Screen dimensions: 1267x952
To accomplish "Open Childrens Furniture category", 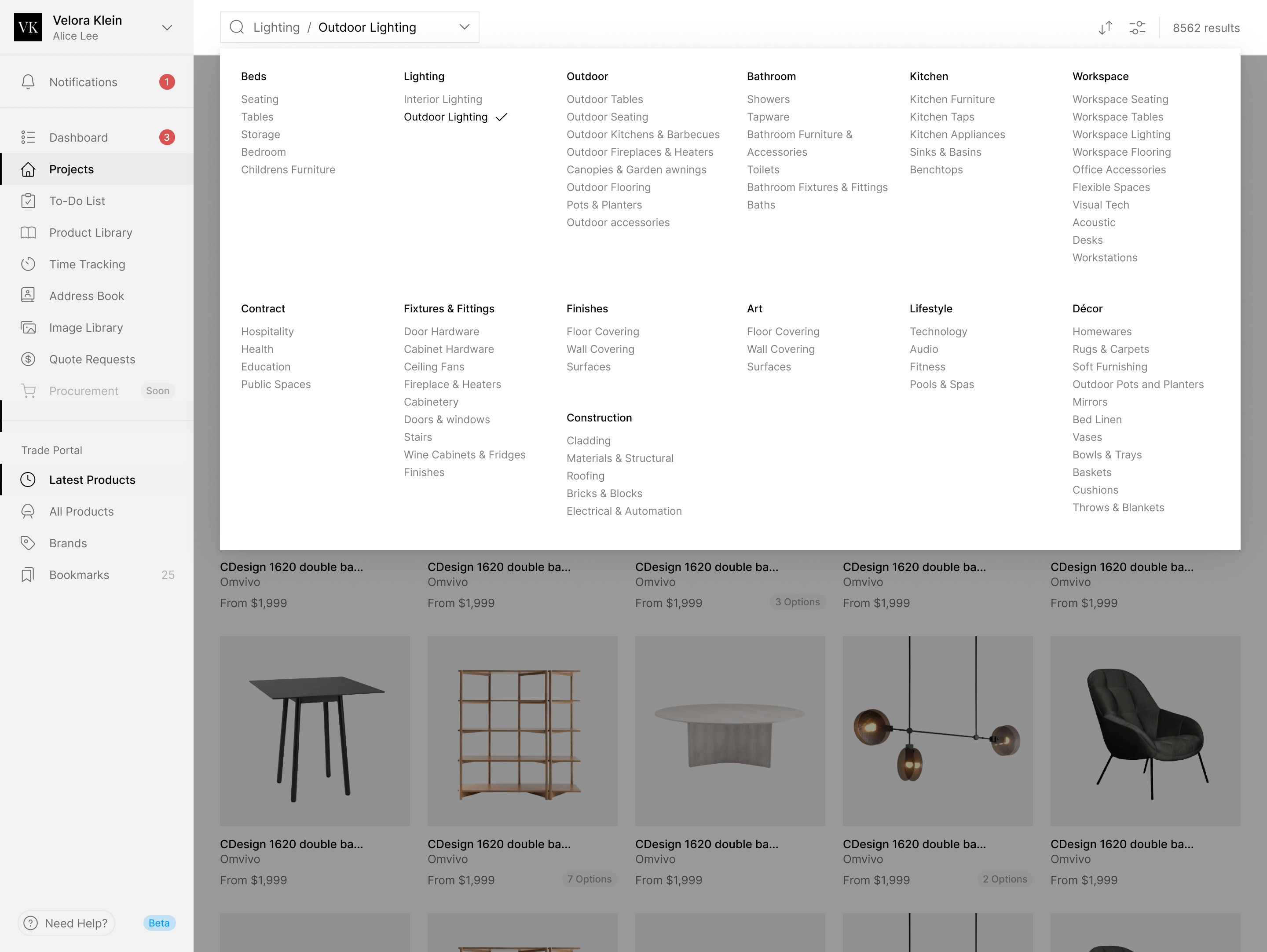I will [288, 169].
